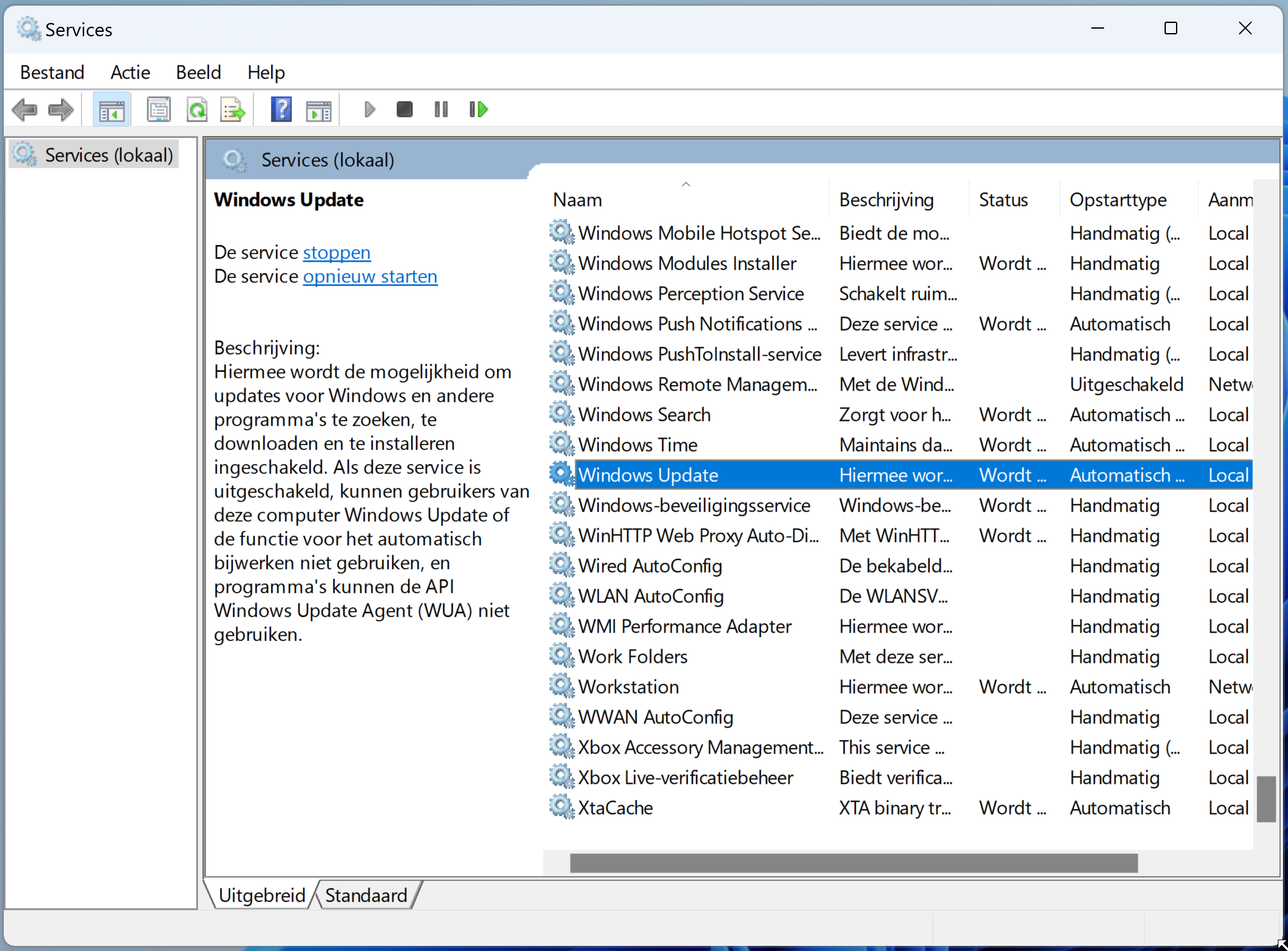This screenshot has width=1288, height=951.
Task: Click gear icon of Windows Time row
Action: pyautogui.click(x=562, y=444)
